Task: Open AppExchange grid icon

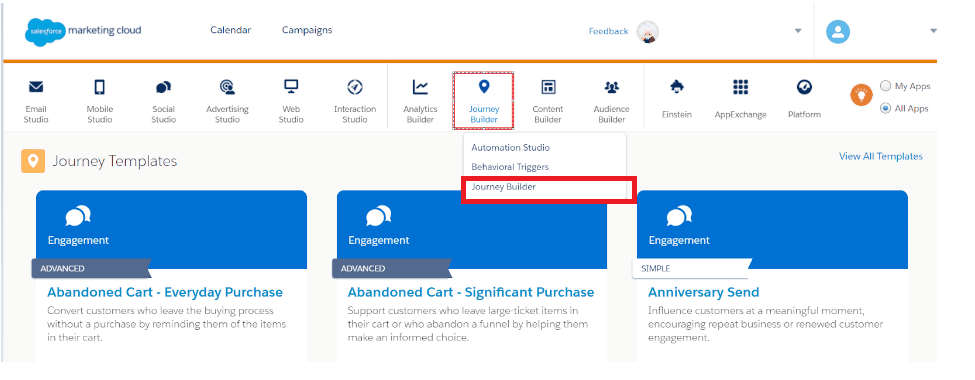Action: click(741, 87)
